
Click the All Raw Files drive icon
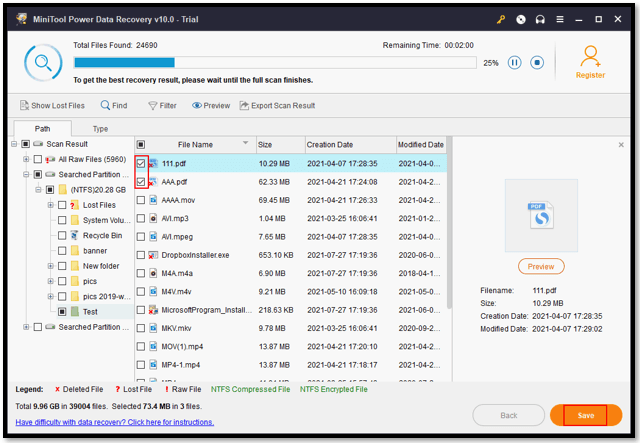(50, 159)
